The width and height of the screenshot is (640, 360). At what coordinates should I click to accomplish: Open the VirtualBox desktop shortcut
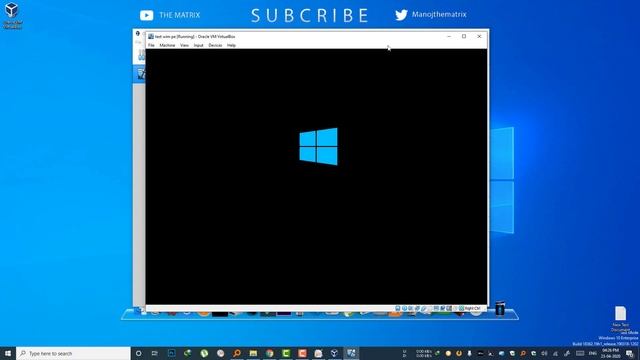coord(12,16)
